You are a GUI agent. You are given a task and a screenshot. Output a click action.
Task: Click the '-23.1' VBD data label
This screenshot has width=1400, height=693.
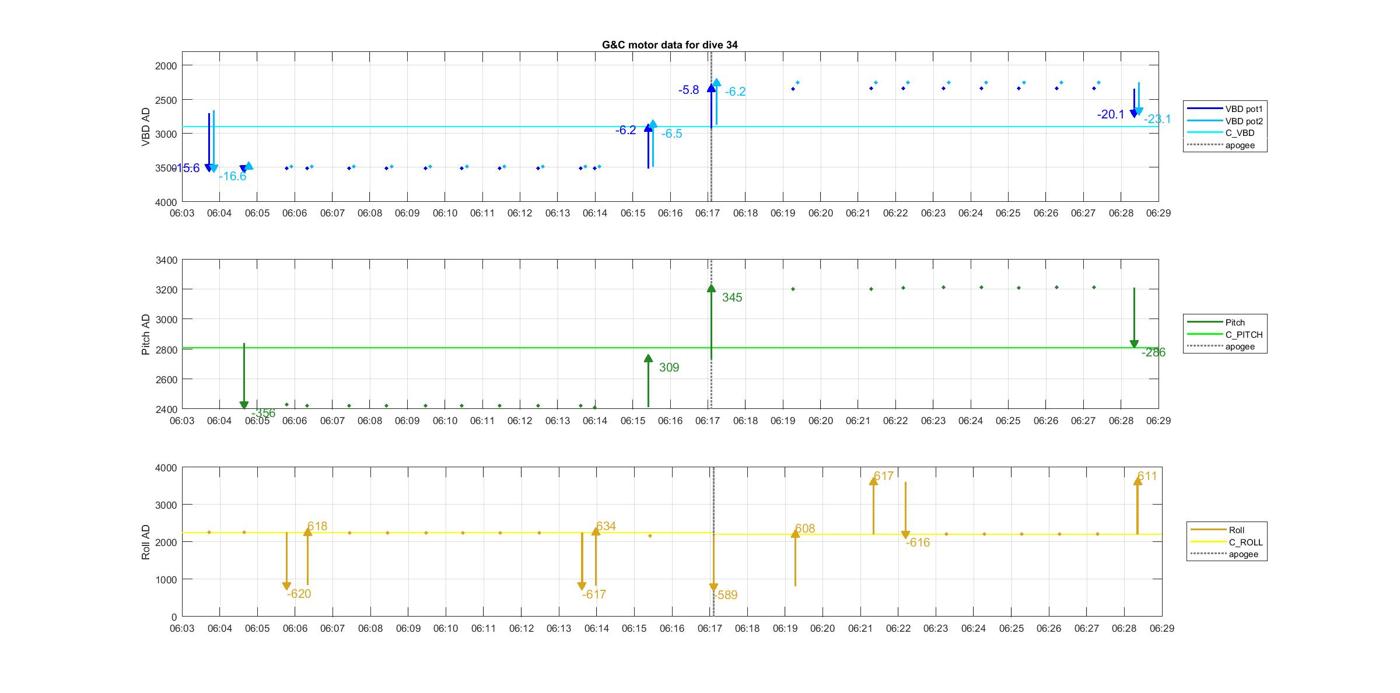click(x=1158, y=120)
